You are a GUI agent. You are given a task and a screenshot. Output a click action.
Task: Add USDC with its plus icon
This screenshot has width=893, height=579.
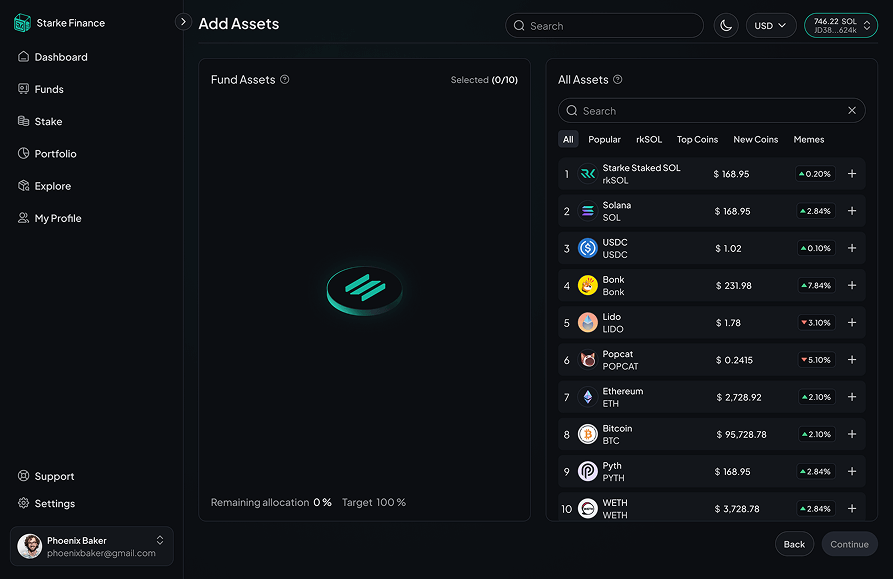852,248
